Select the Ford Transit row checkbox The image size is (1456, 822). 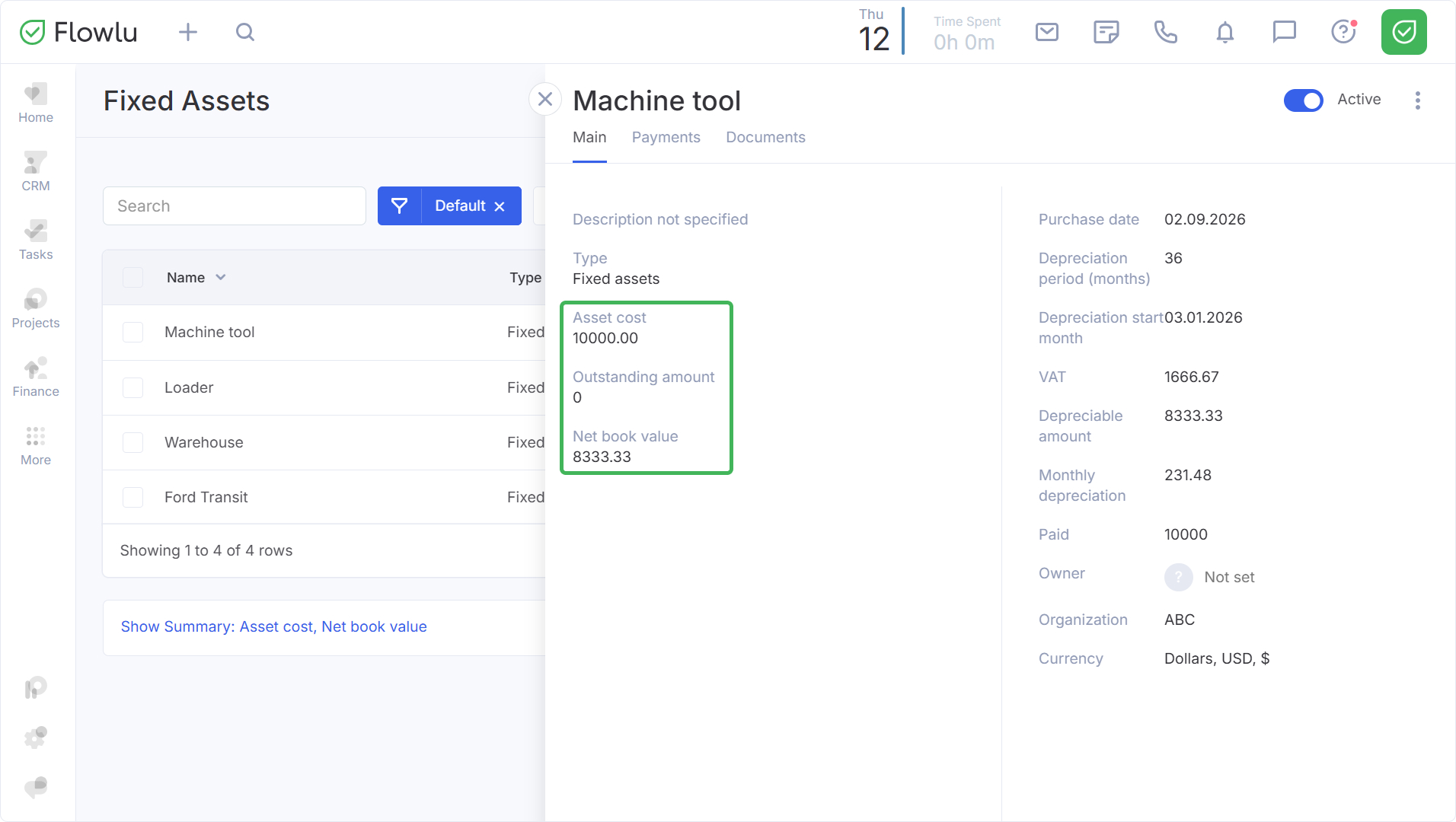[133, 498]
